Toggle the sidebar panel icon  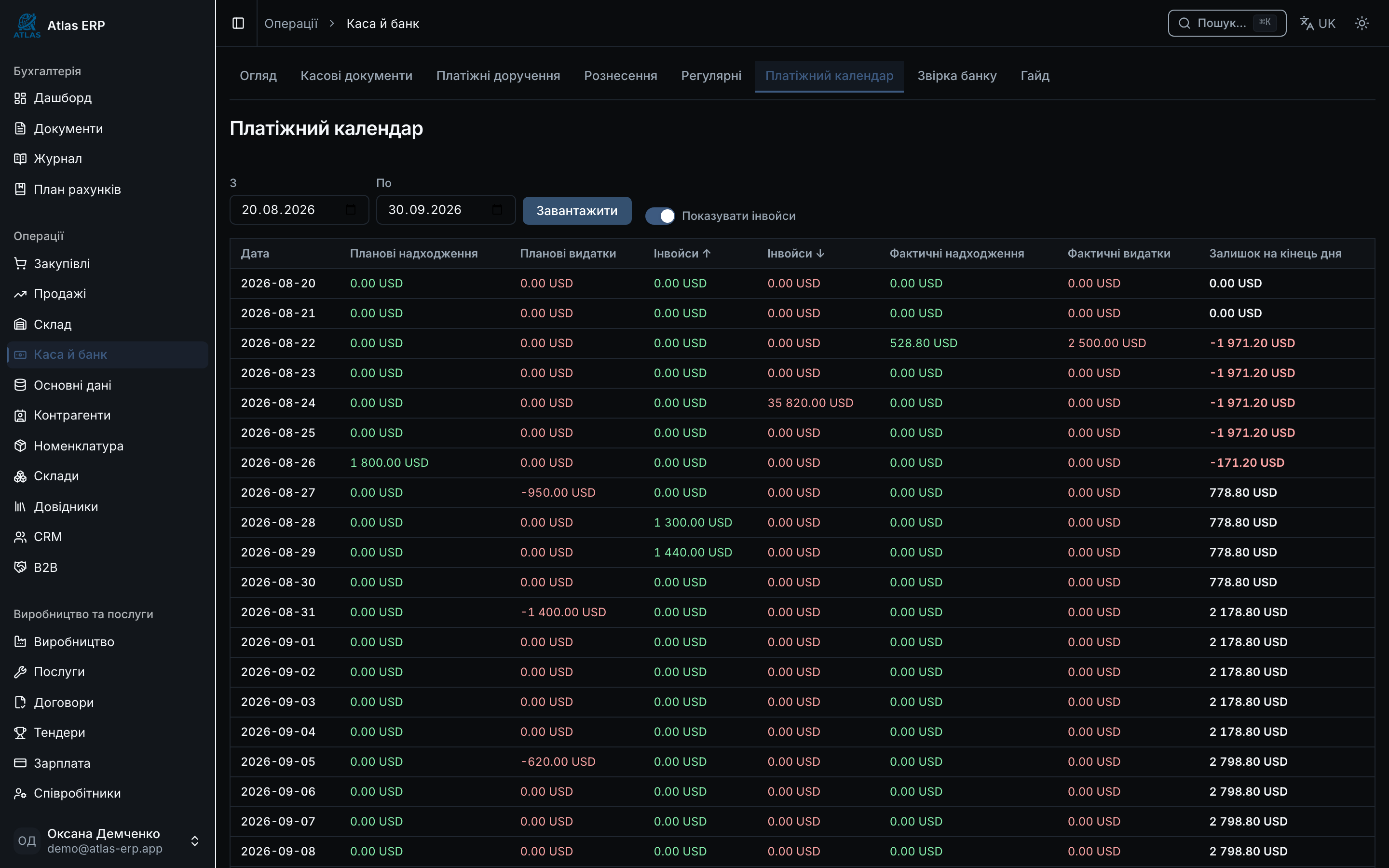238,23
